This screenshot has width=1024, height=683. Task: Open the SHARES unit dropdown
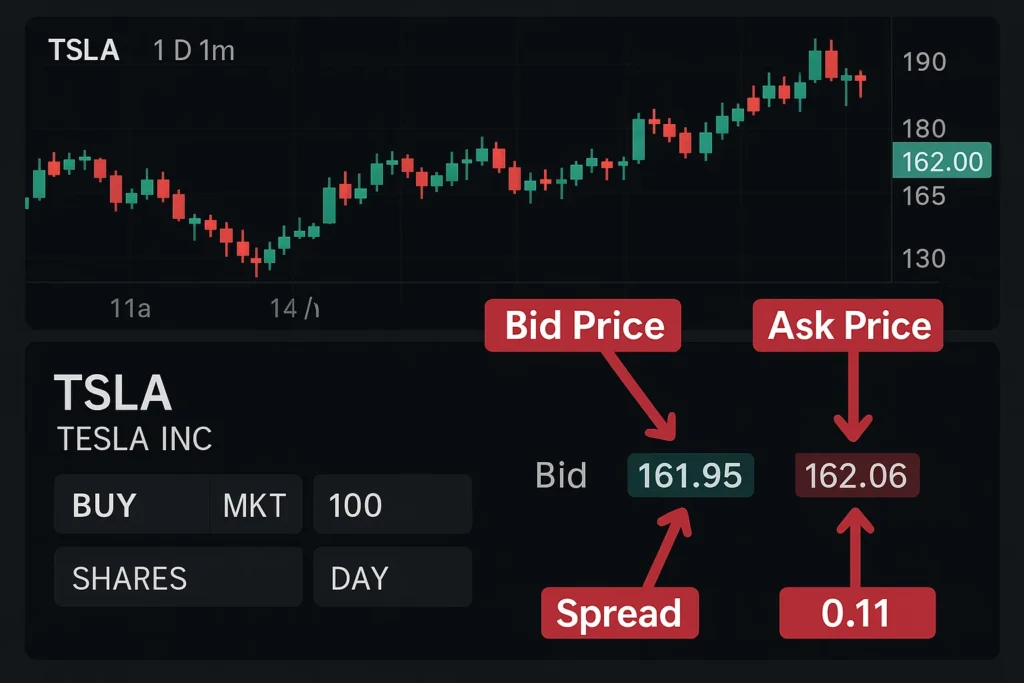[x=129, y=578]
